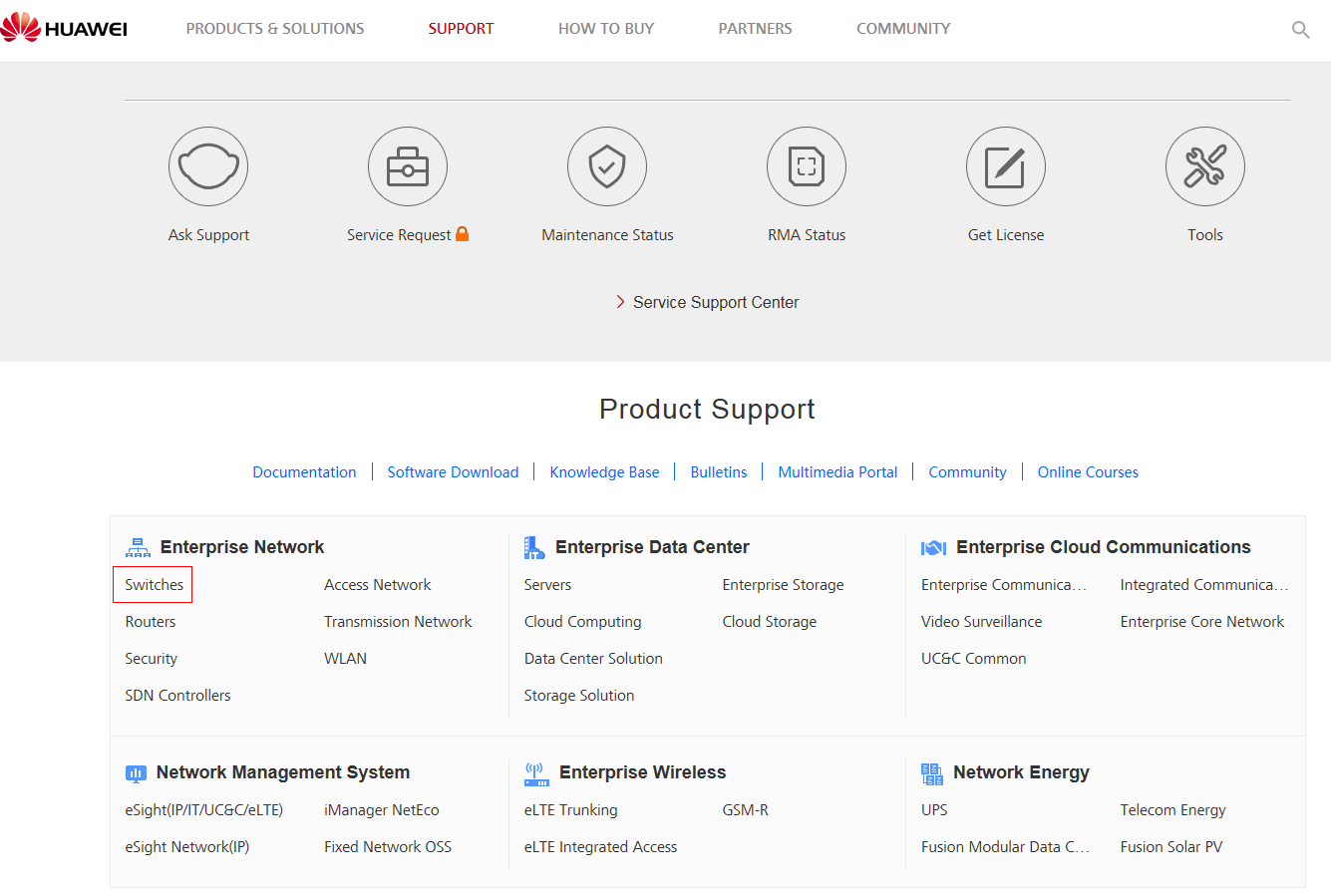Open Access Network

378,585
